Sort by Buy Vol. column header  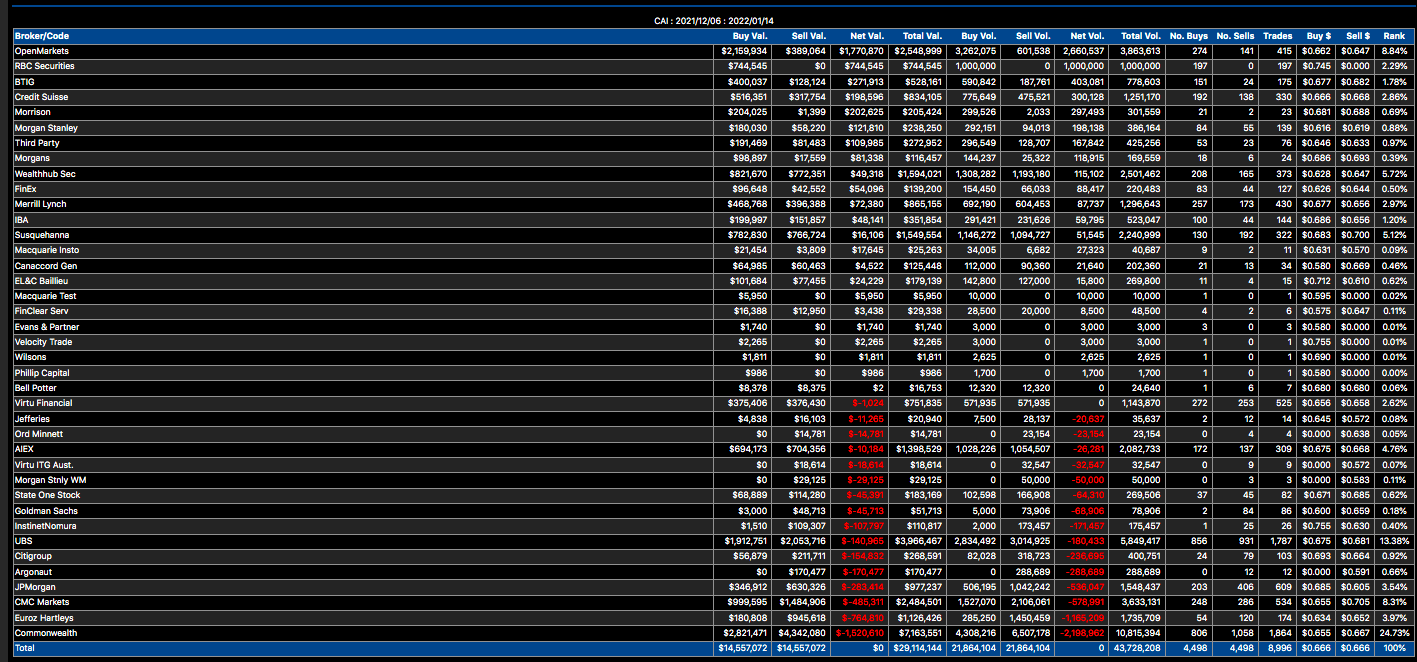[x=979, y=36]
